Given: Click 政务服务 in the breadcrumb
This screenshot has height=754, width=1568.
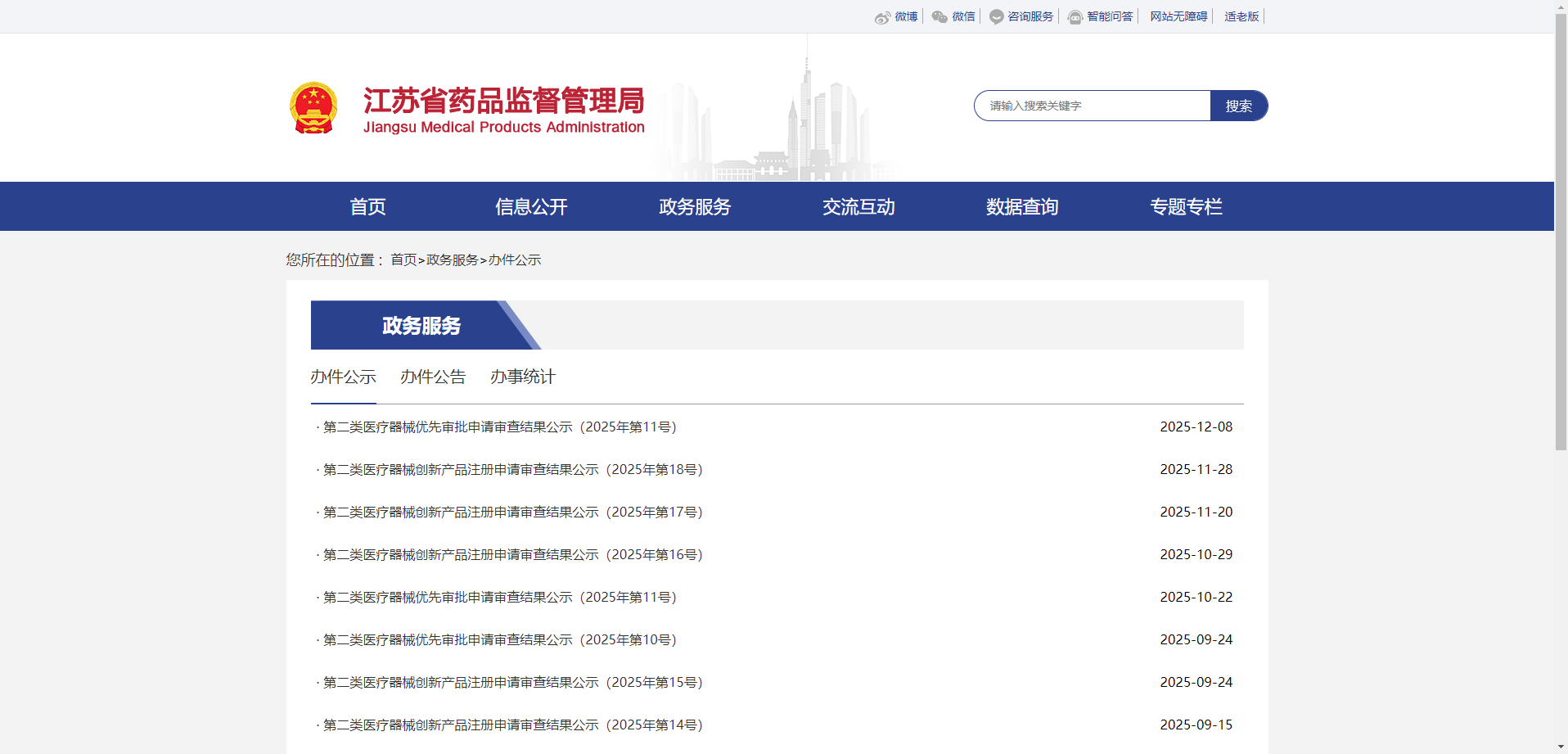Looking at the screenshot, I should point(453,260).
